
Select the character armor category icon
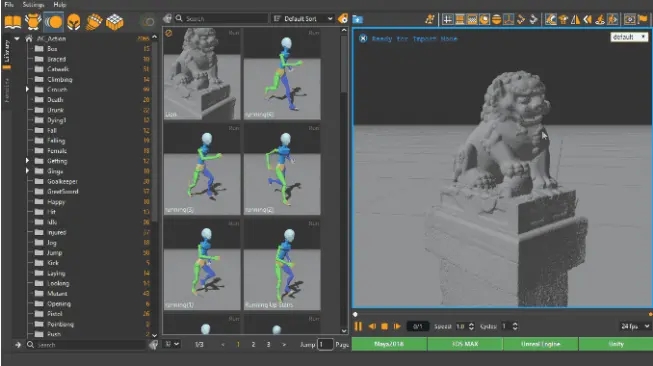click(x=33, y=22)
